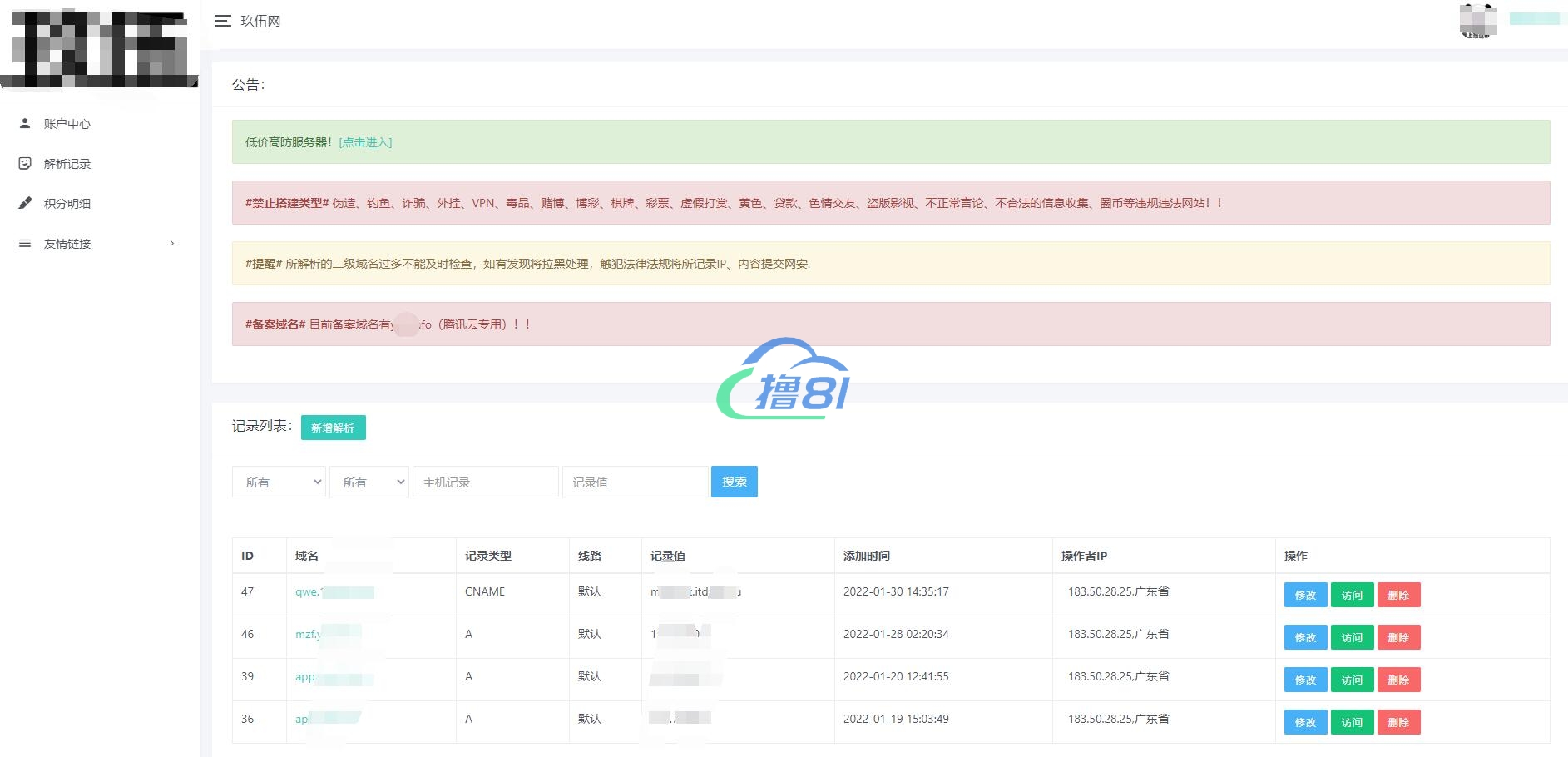The width and height of the screenshot is (1568, 757).
Task: Delete record ID 39 with 删除
Action: [x=1398, y=680]
